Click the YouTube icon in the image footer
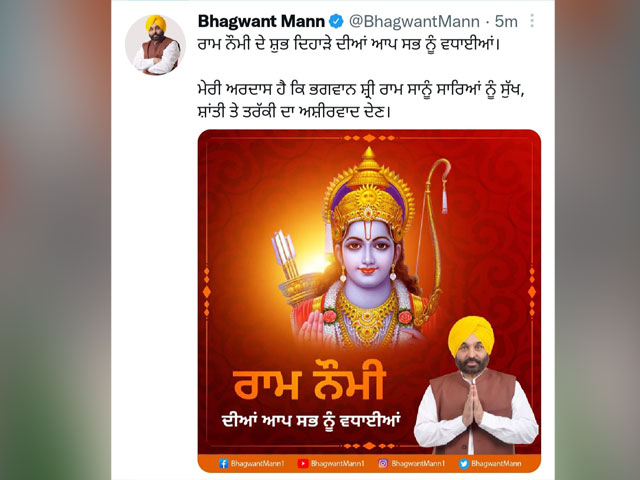 [302, 463]
